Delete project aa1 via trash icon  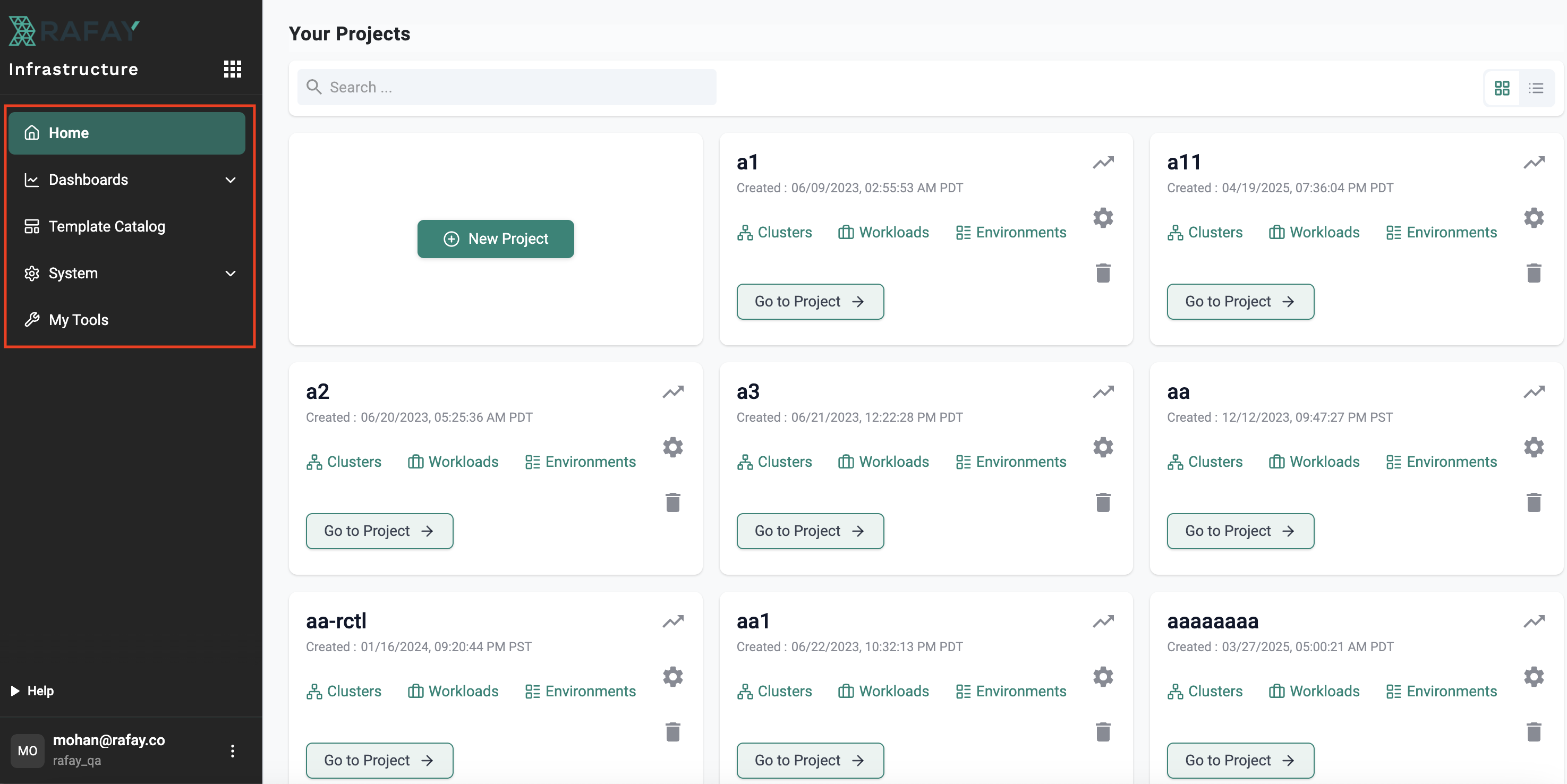(1103, 732)
